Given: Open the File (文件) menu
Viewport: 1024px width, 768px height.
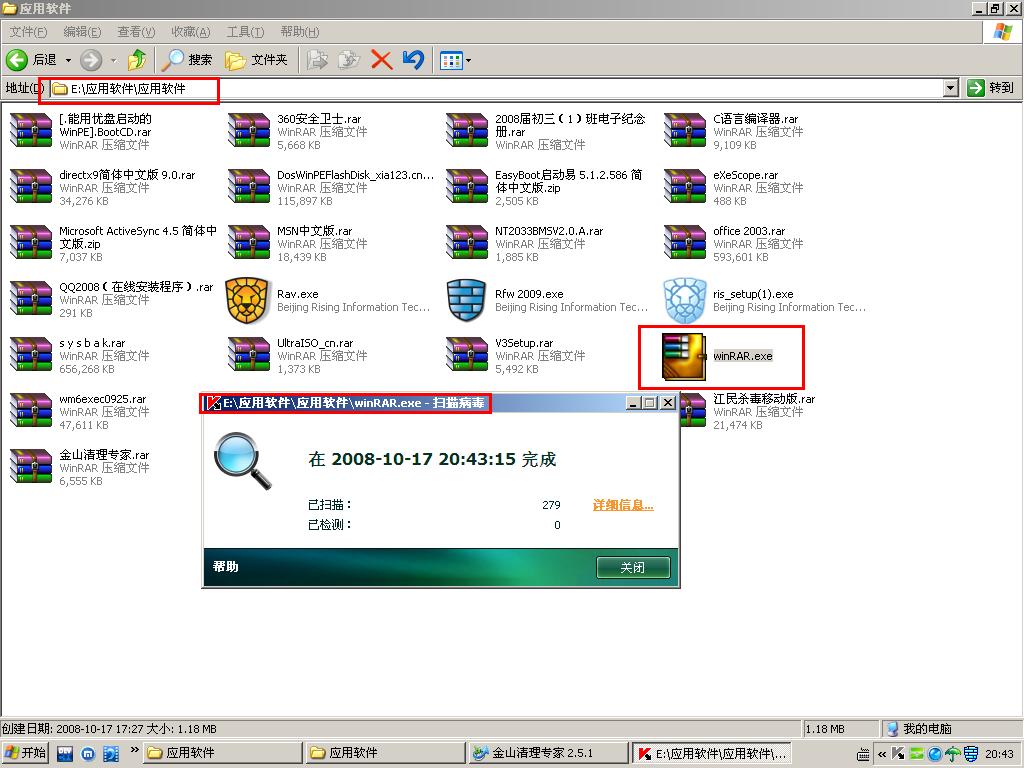Looking at the screenshot, I should (x=28, y=31).
